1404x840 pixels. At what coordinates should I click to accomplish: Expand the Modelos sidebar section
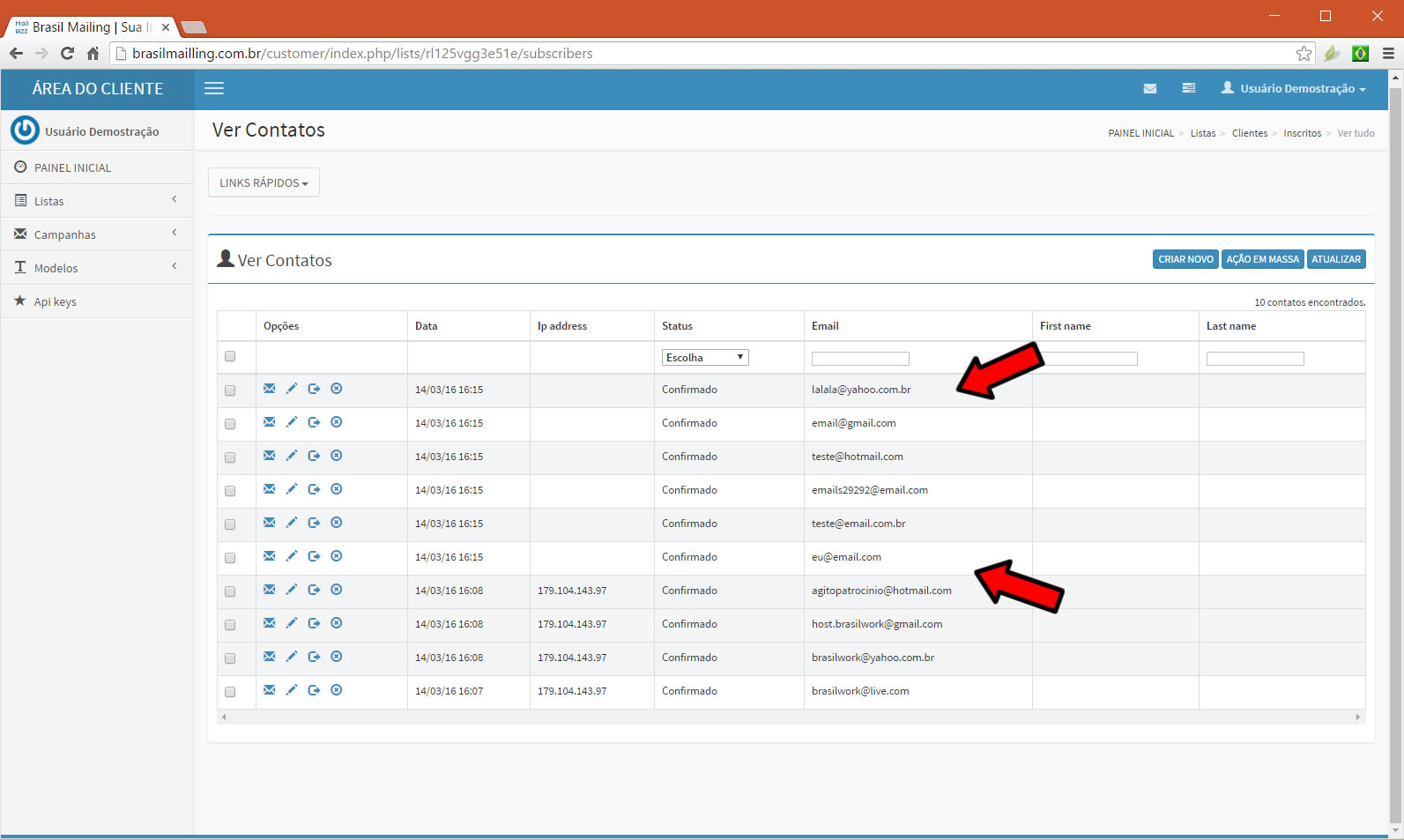click(97, 268)
